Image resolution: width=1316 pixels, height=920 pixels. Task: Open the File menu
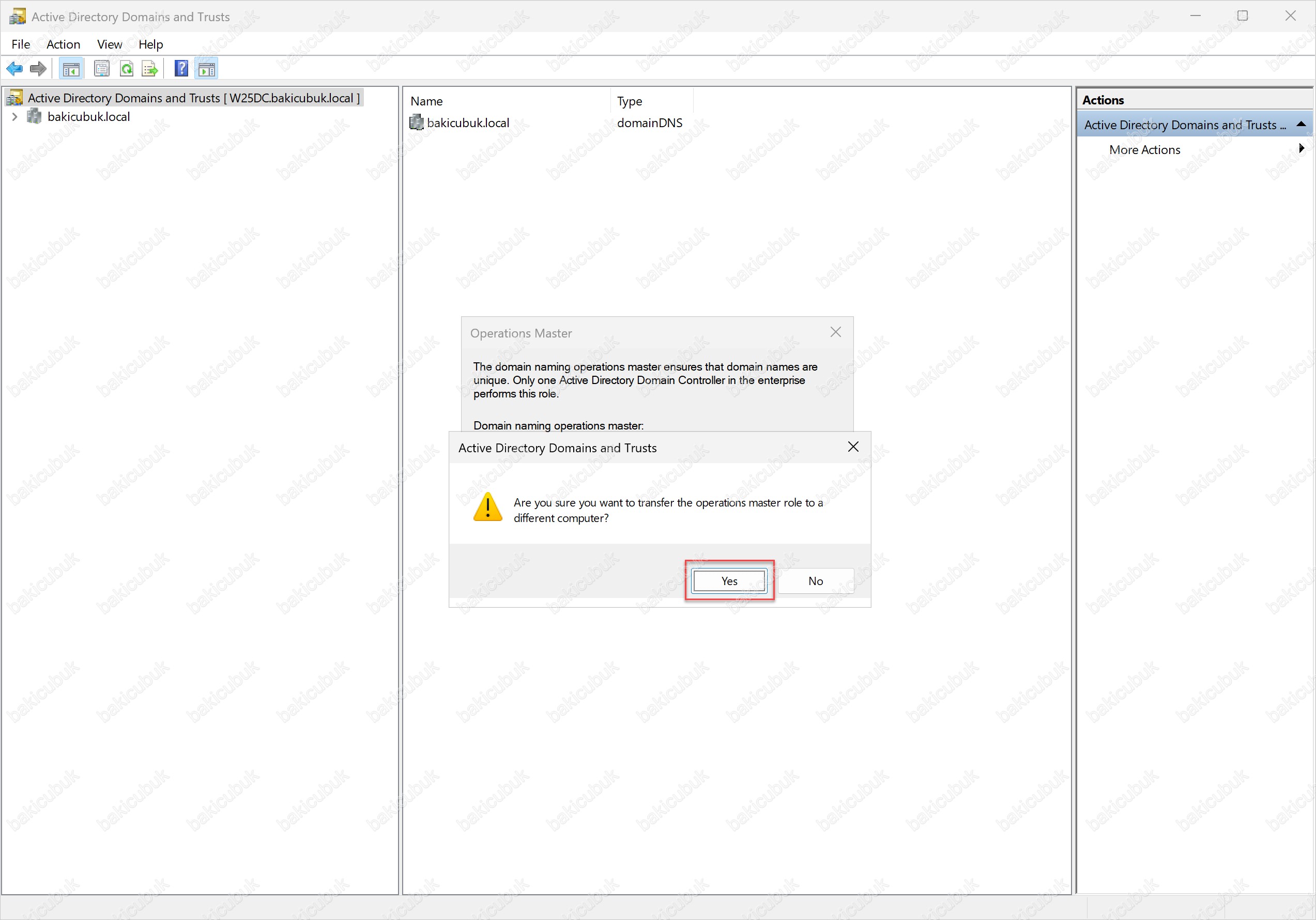(21, 44)
